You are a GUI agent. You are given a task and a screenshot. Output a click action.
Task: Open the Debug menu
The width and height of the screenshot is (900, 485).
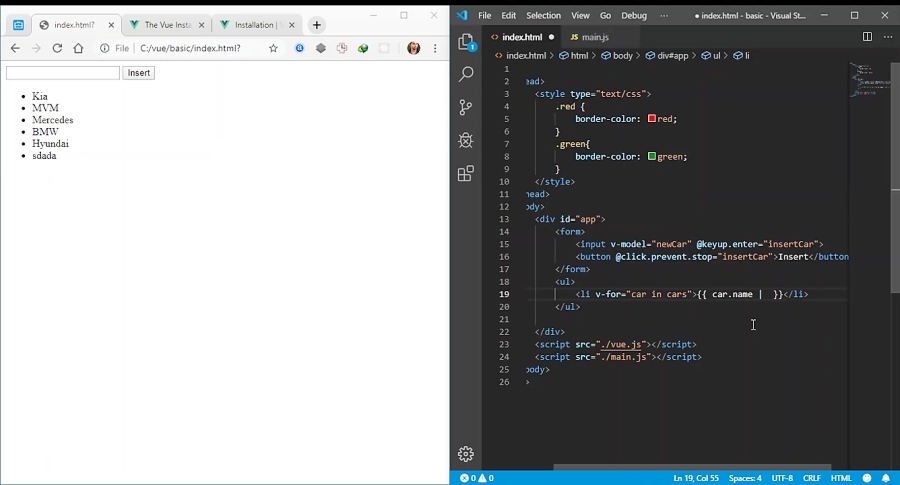coord(634,15)
